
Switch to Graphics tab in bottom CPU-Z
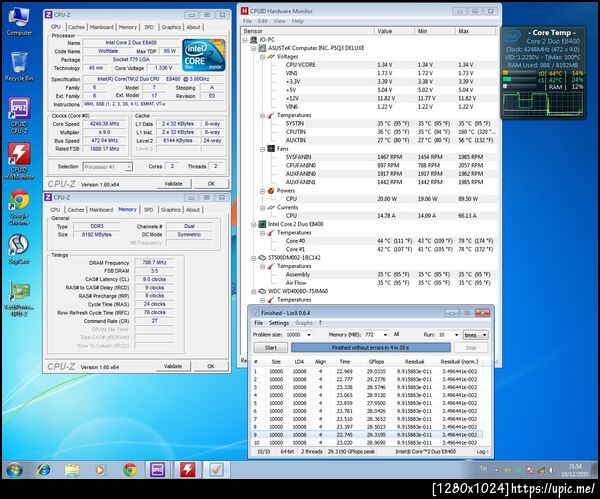click(x=171, y=210)
